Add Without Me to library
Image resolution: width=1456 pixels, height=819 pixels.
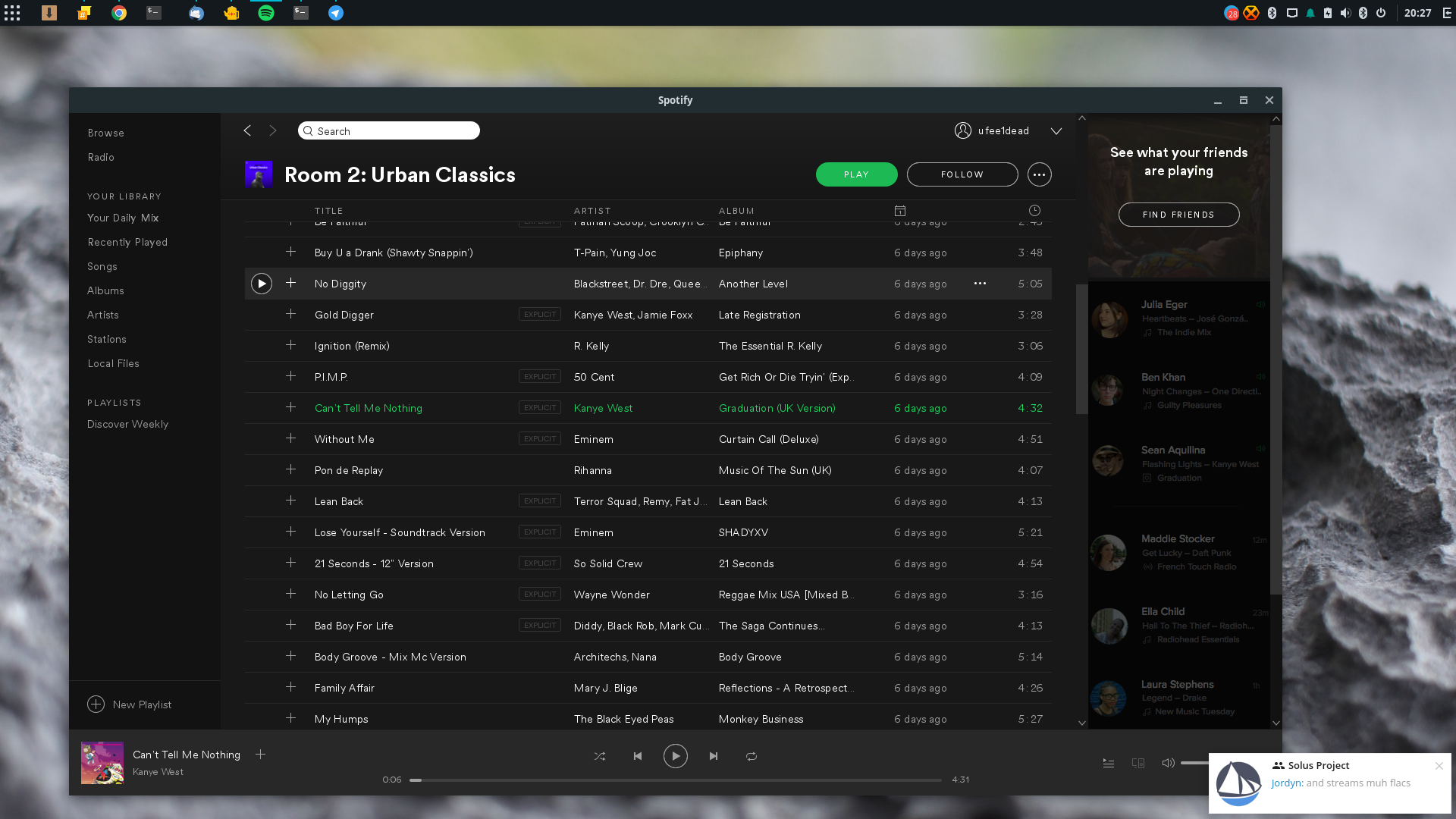pyautogui.click(x=290, y=438)
